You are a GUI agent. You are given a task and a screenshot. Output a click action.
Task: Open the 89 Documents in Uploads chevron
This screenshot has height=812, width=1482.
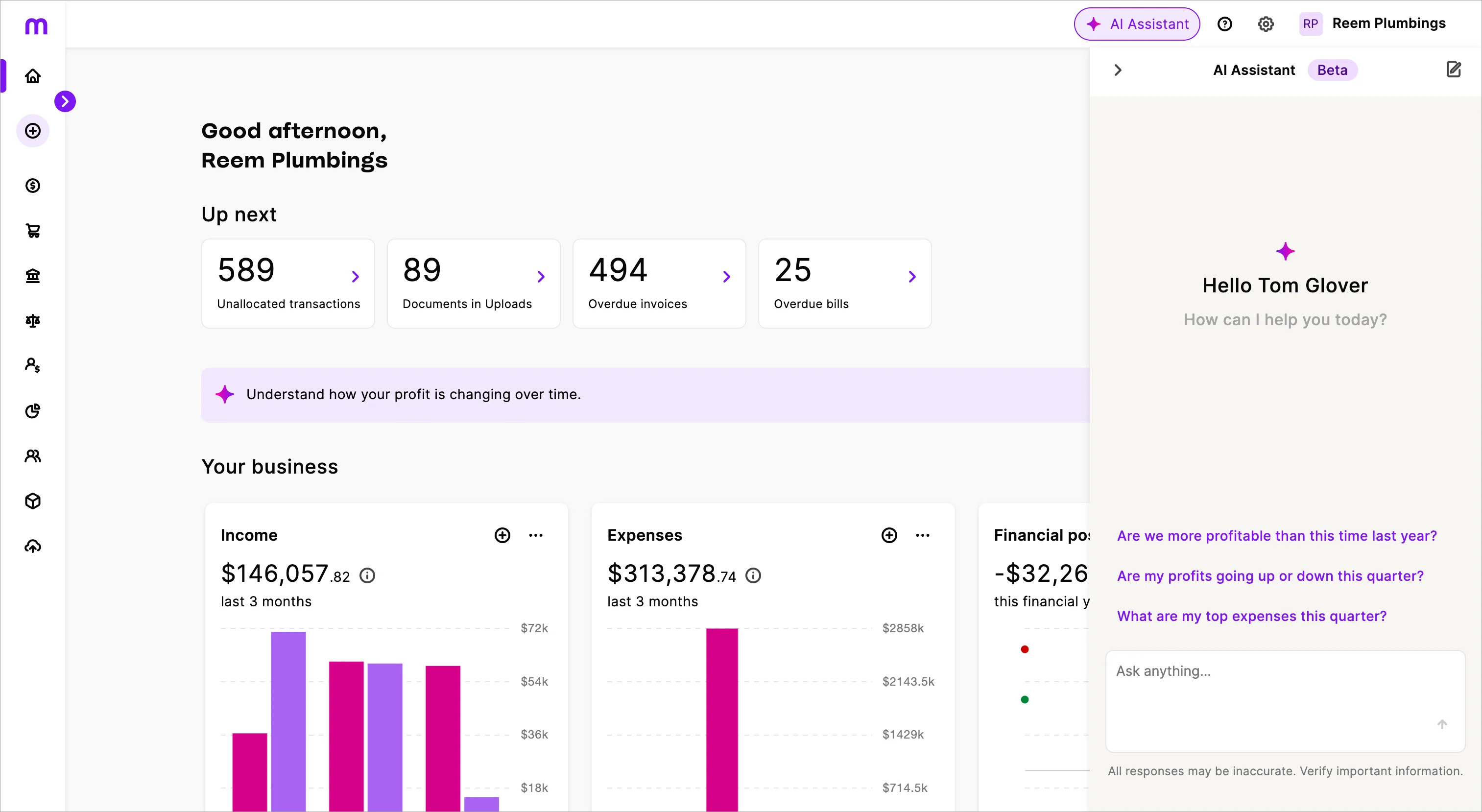[541, 277]
